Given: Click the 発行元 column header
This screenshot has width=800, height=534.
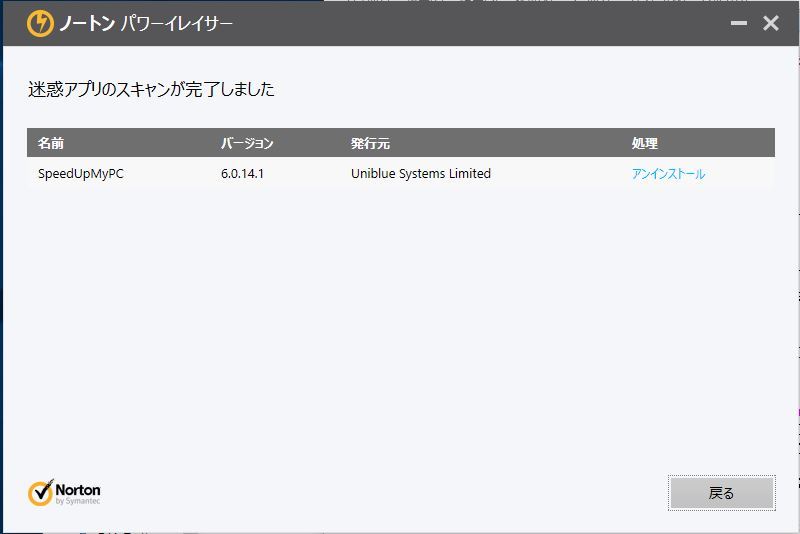Looking at the screenshot, I should [x=370, y=143].
